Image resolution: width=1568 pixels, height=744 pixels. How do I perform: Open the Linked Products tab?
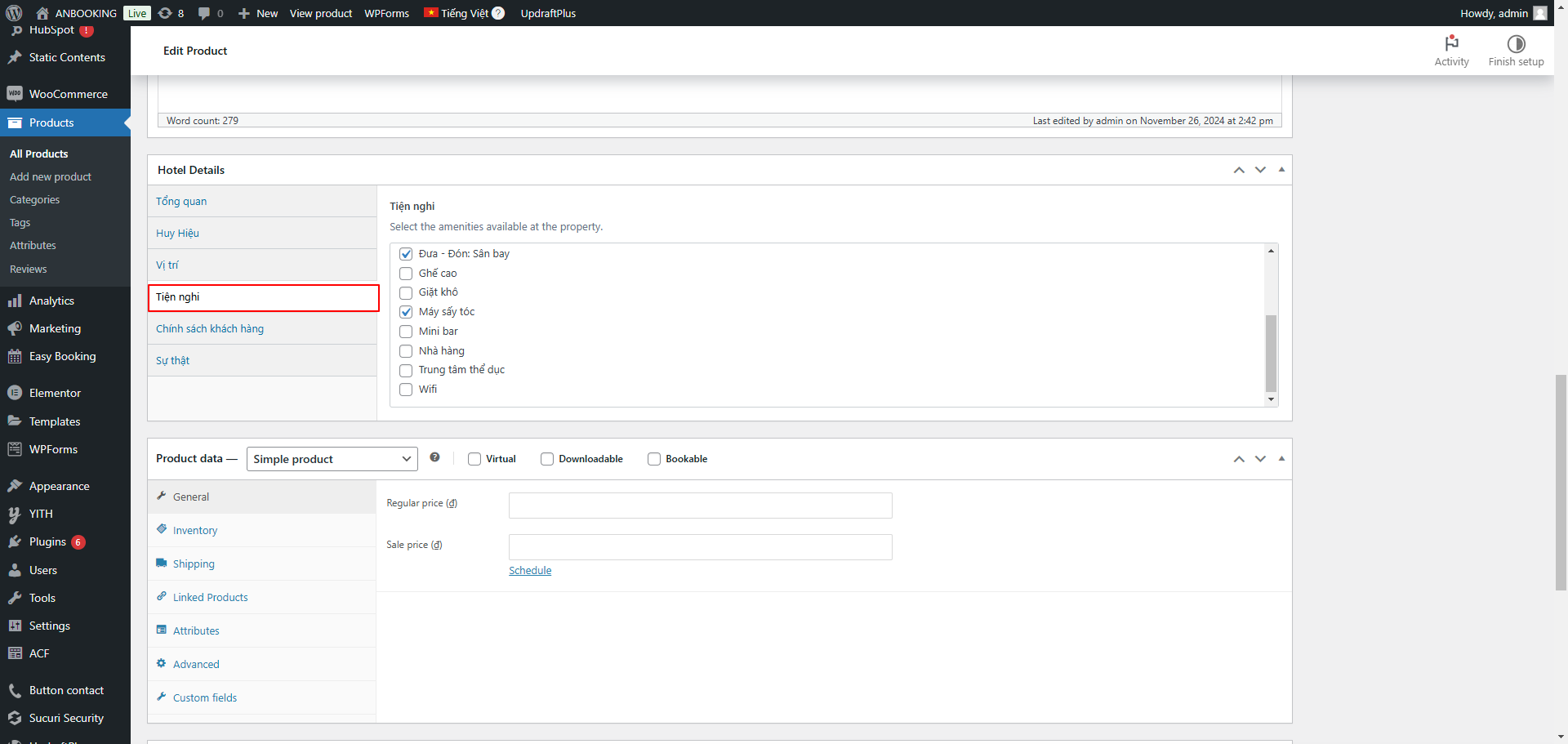261,597
